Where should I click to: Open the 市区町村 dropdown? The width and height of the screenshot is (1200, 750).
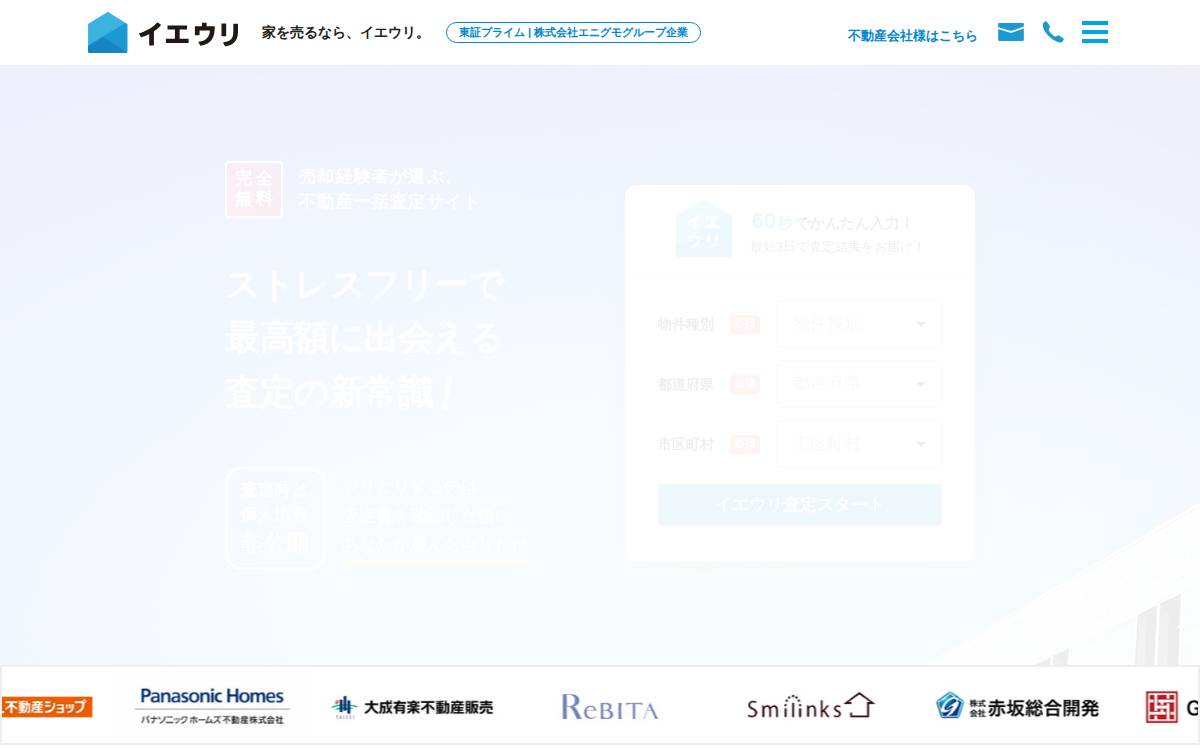tap(859, 444)
